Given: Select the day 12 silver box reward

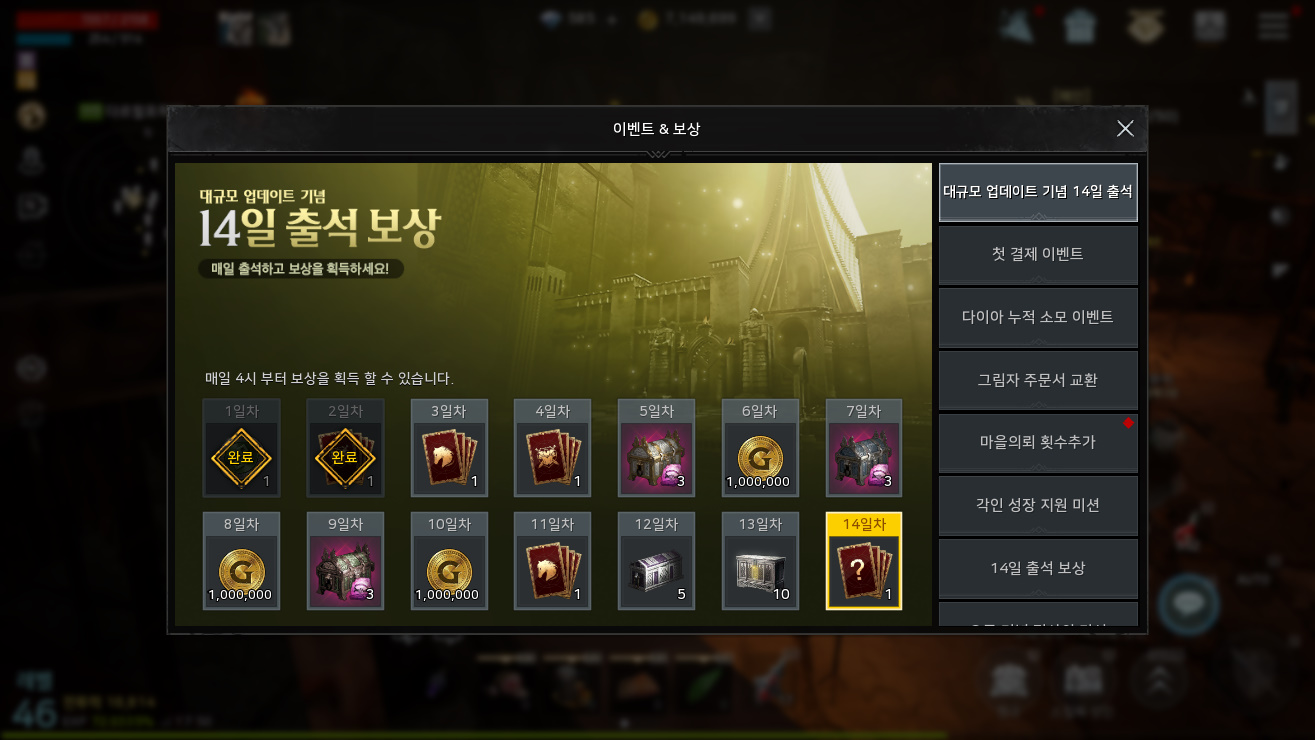Looking at the screenshot, I should (656, 561).
